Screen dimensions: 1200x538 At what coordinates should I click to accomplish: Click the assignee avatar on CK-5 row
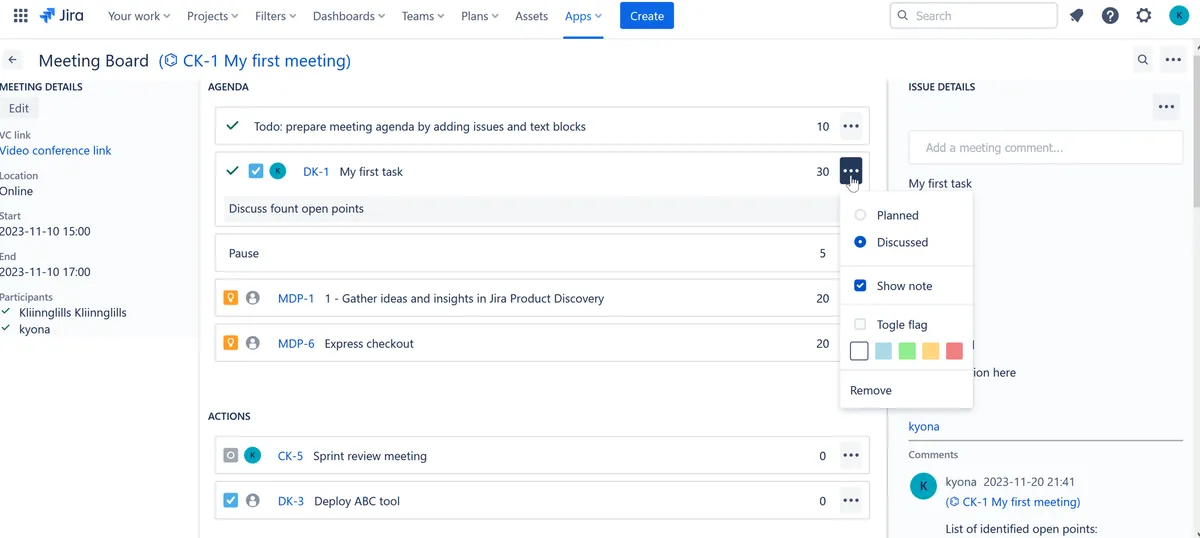click(x=253, y=455)
